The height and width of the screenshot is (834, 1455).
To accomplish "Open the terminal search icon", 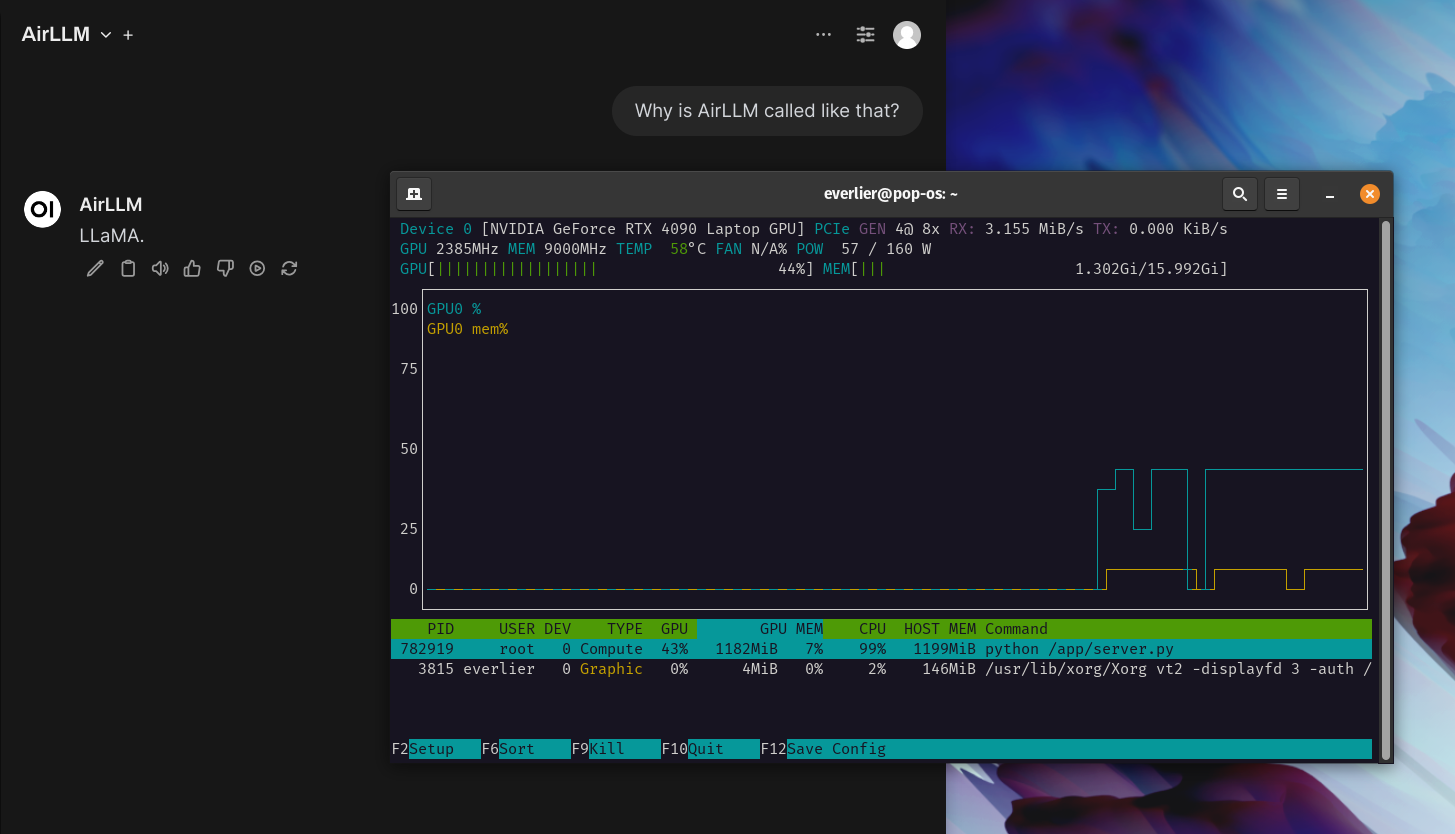I will (1240, 194).
